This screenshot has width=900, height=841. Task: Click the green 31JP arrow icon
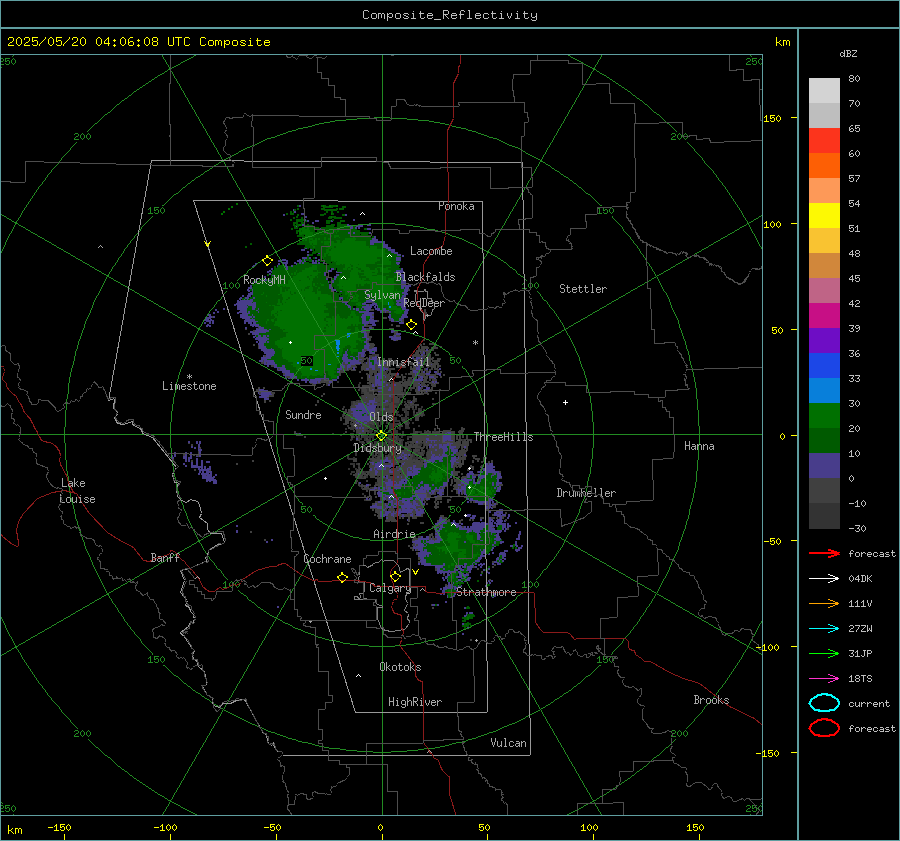[824, 653]
